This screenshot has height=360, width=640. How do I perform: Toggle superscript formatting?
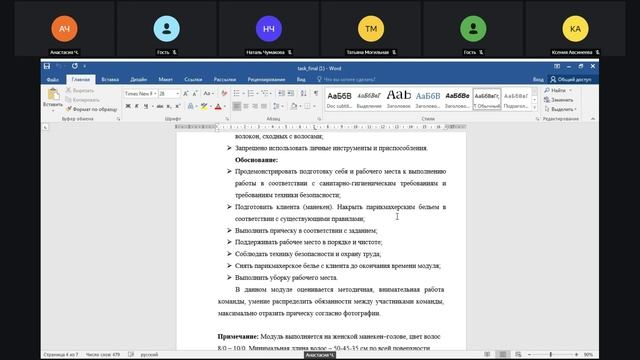178,106
